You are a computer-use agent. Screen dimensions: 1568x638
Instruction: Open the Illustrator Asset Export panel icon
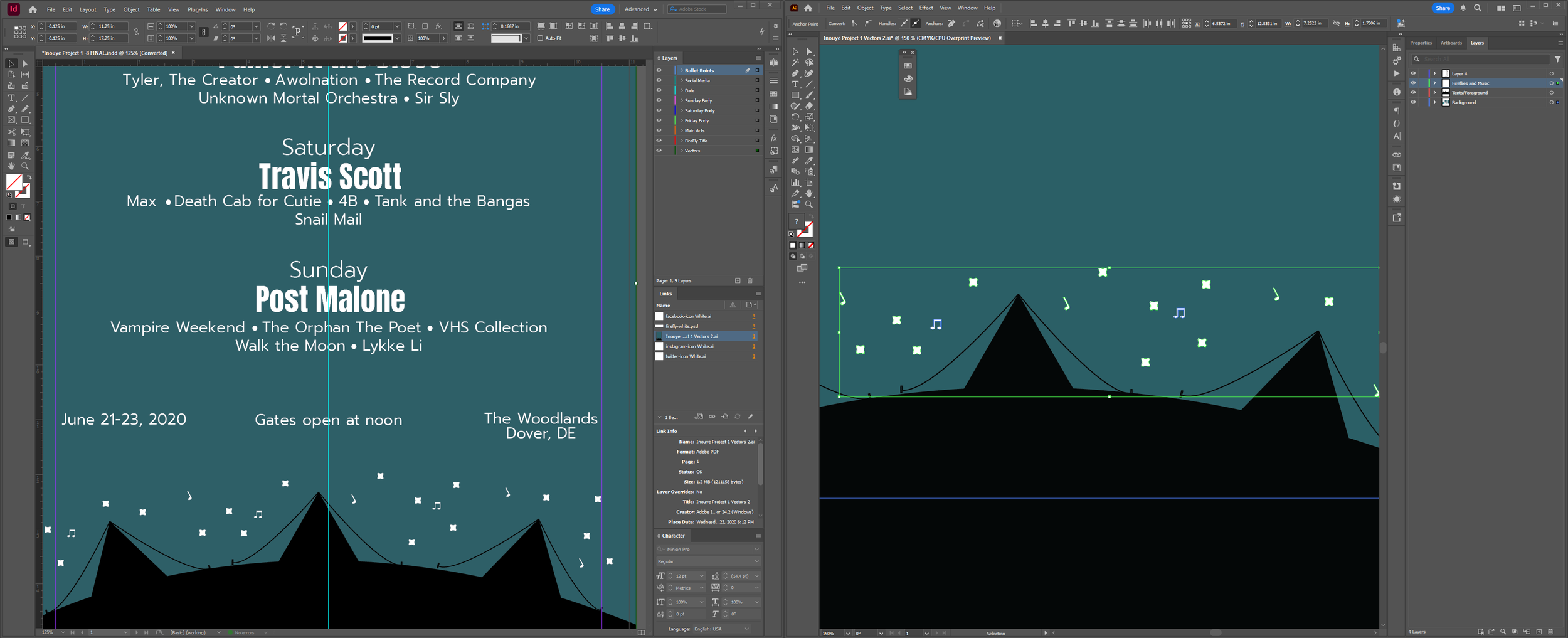point(1397,218)
